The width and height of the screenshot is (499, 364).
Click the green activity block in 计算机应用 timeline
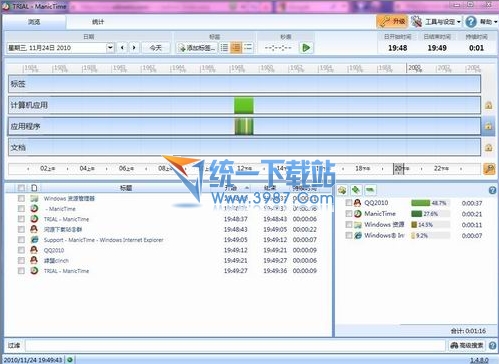pyautogui.click(x=244, y=105)
